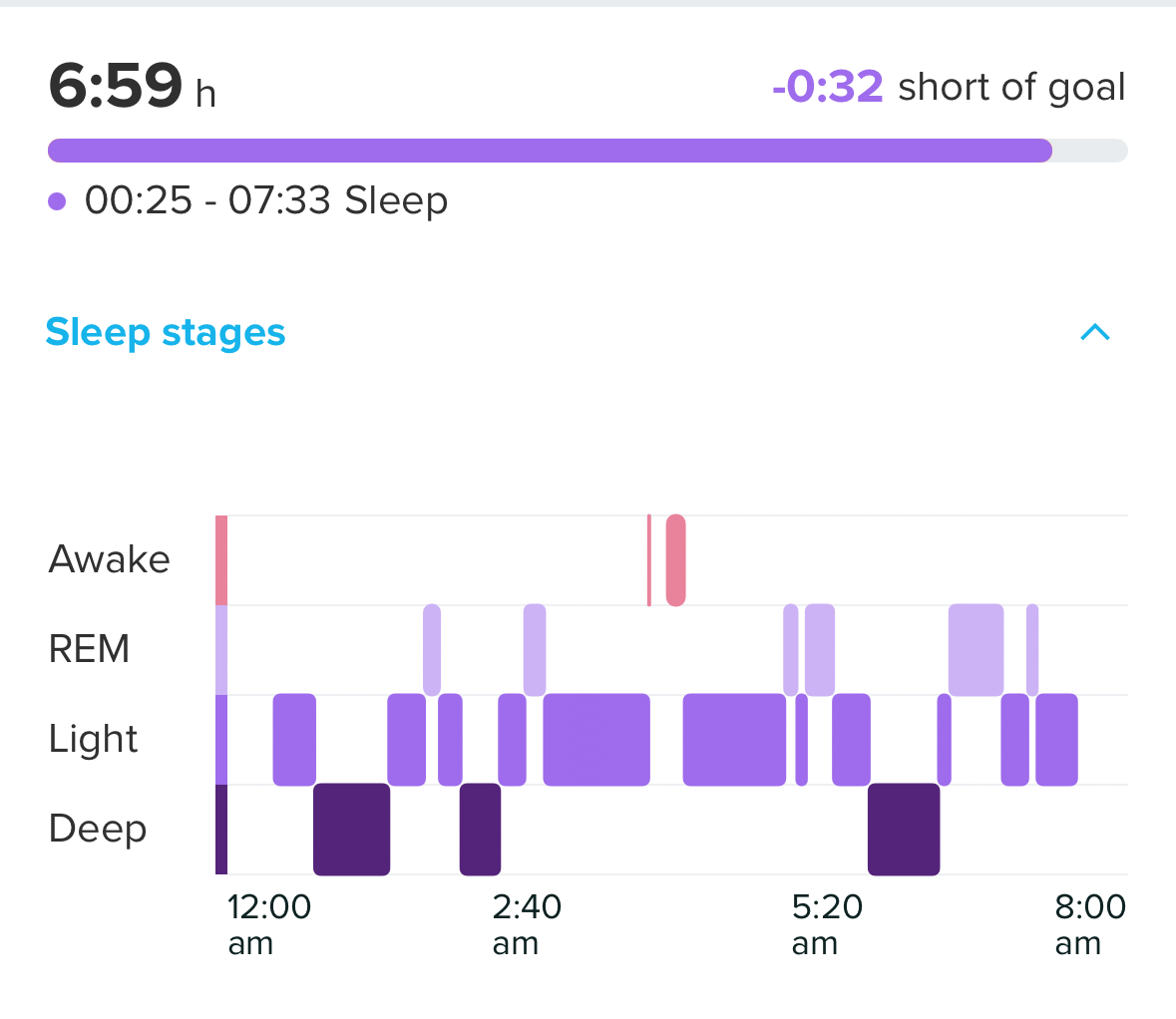The image size is (1176, 1019).
Task: Select the first Deep sleep block
Action: coord(351,830)
